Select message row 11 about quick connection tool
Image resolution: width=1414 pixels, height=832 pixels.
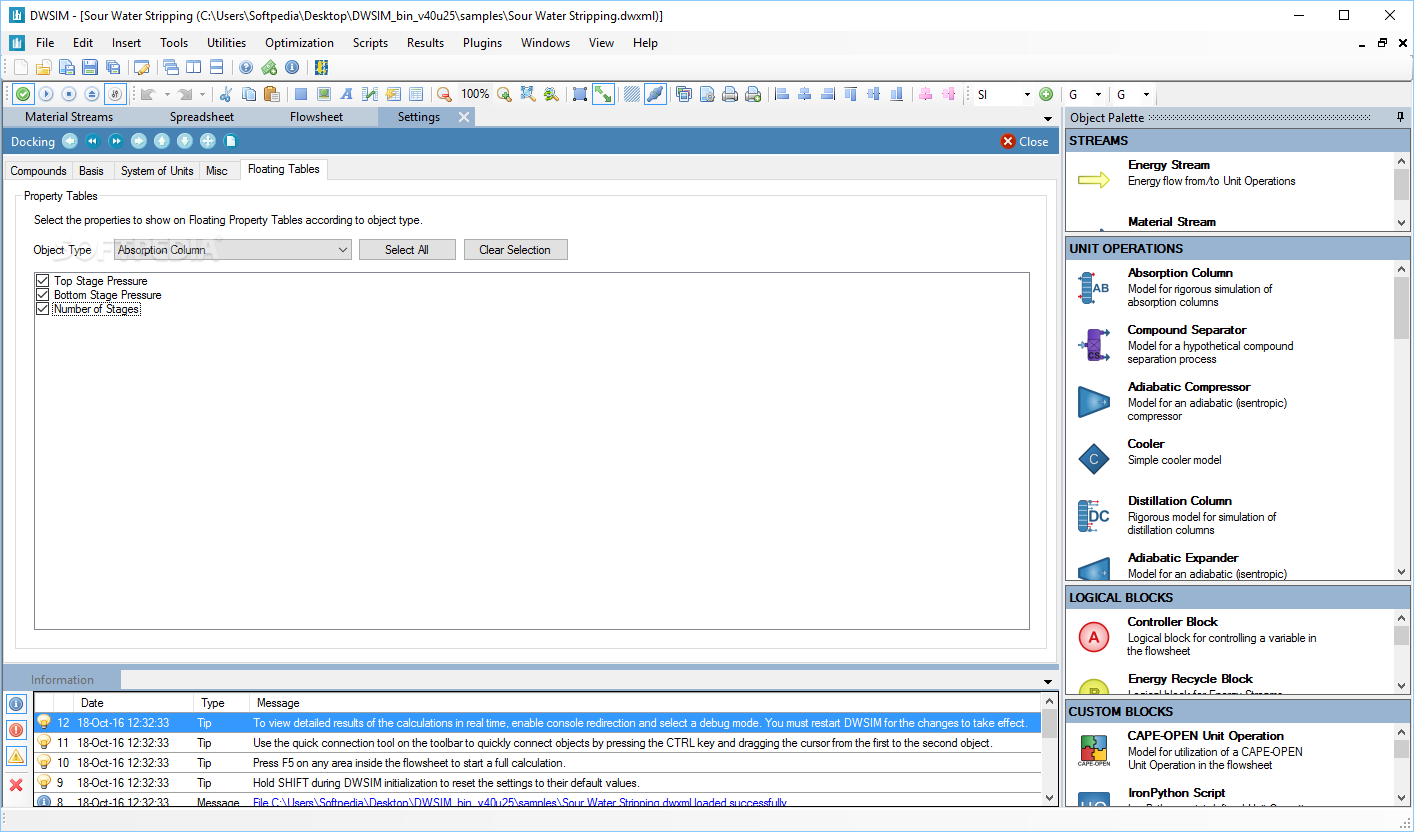click(x=538, y=743)
